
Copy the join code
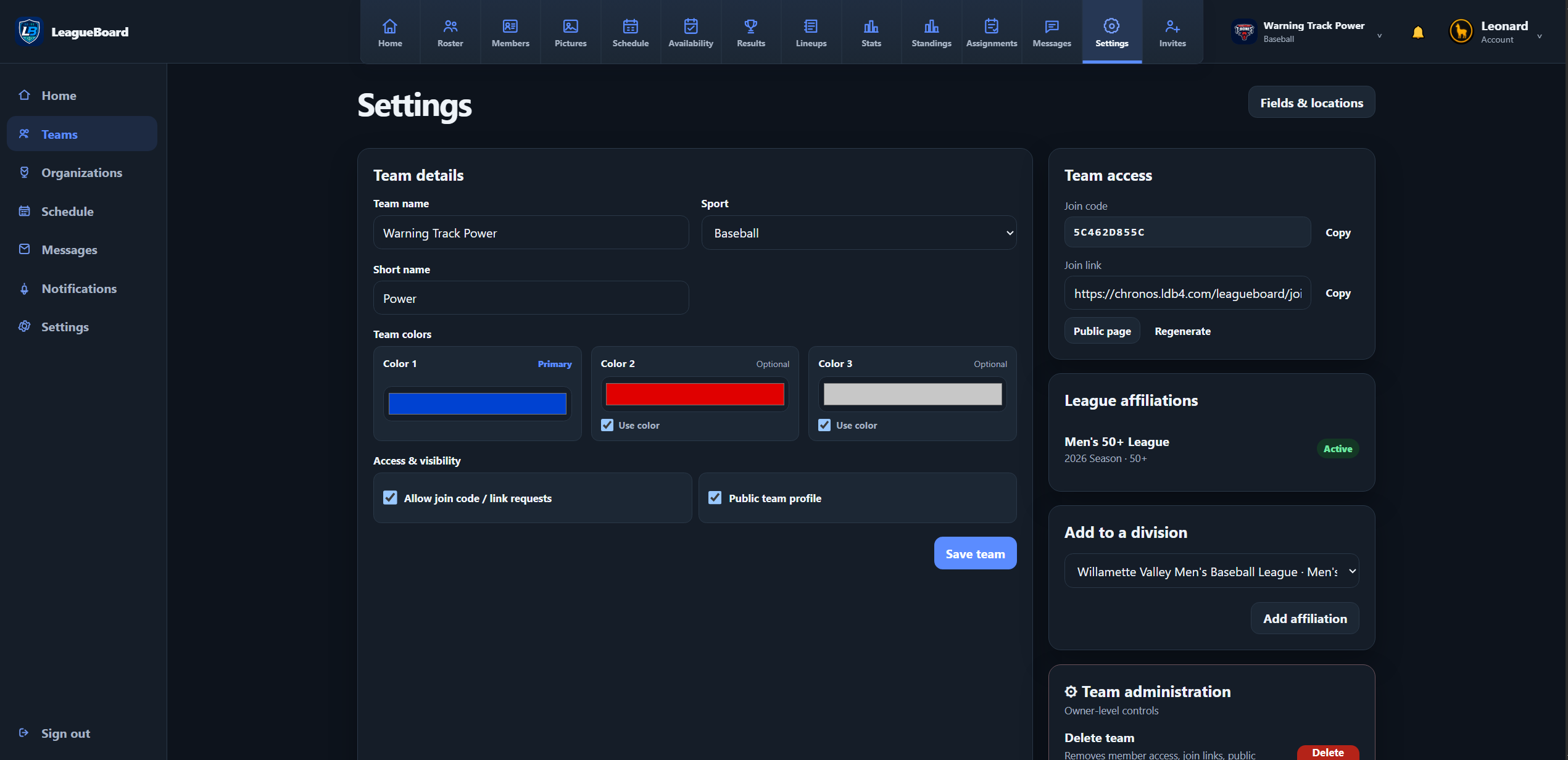click(1338, 233)
